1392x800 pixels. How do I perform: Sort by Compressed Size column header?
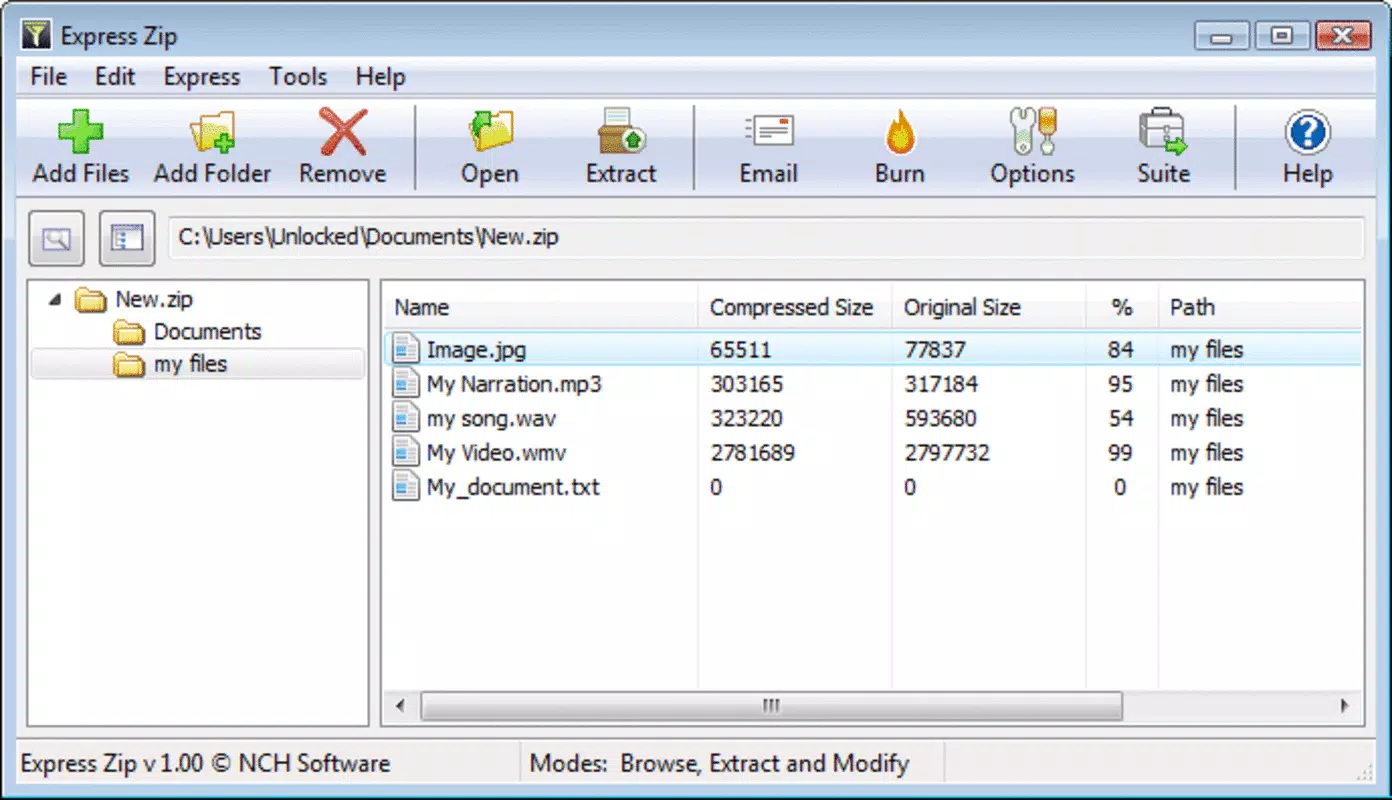[x=794, y=307]
